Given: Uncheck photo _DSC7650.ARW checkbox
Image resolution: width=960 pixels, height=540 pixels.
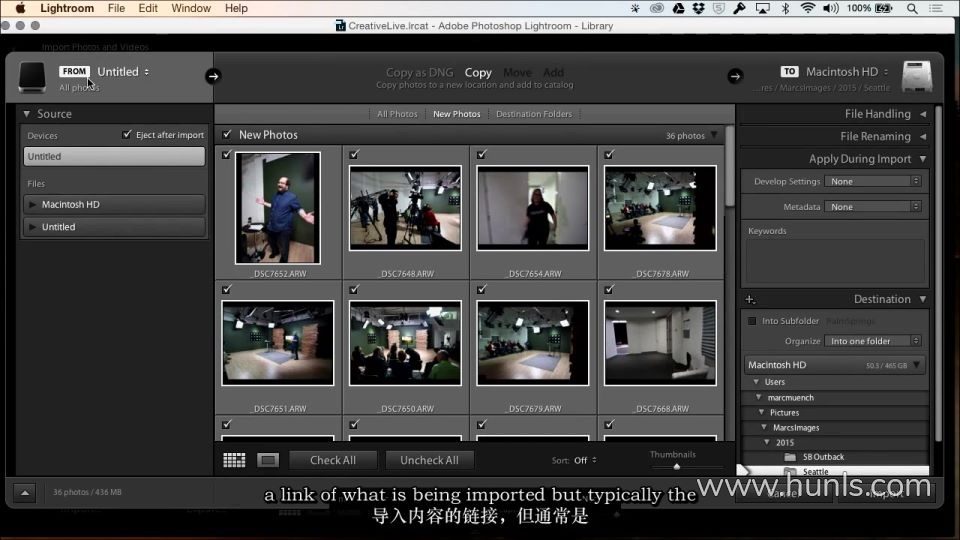Looking at the screenshot, I should point(354,289).
